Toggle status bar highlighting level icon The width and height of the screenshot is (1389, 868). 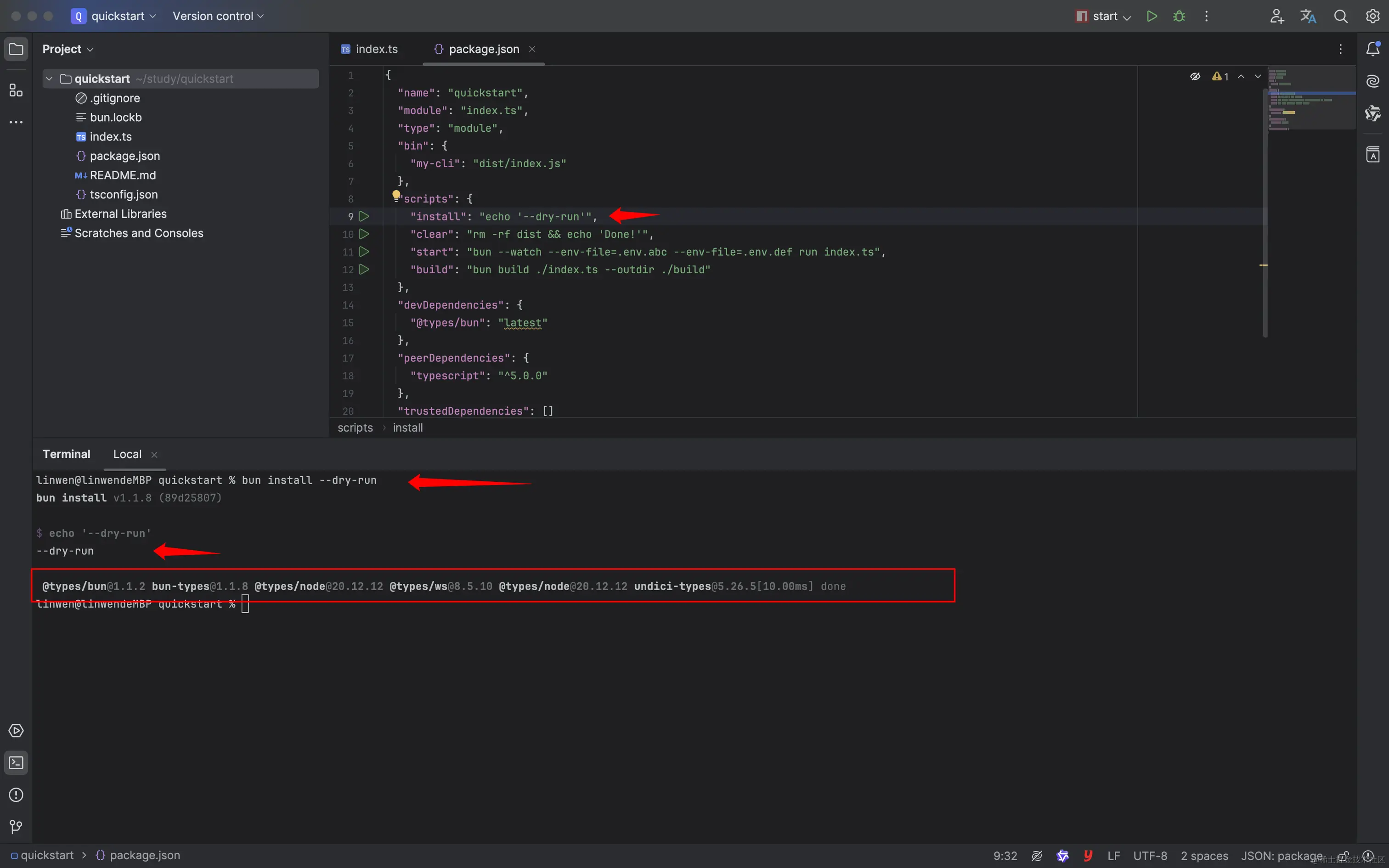(1037, 855)
